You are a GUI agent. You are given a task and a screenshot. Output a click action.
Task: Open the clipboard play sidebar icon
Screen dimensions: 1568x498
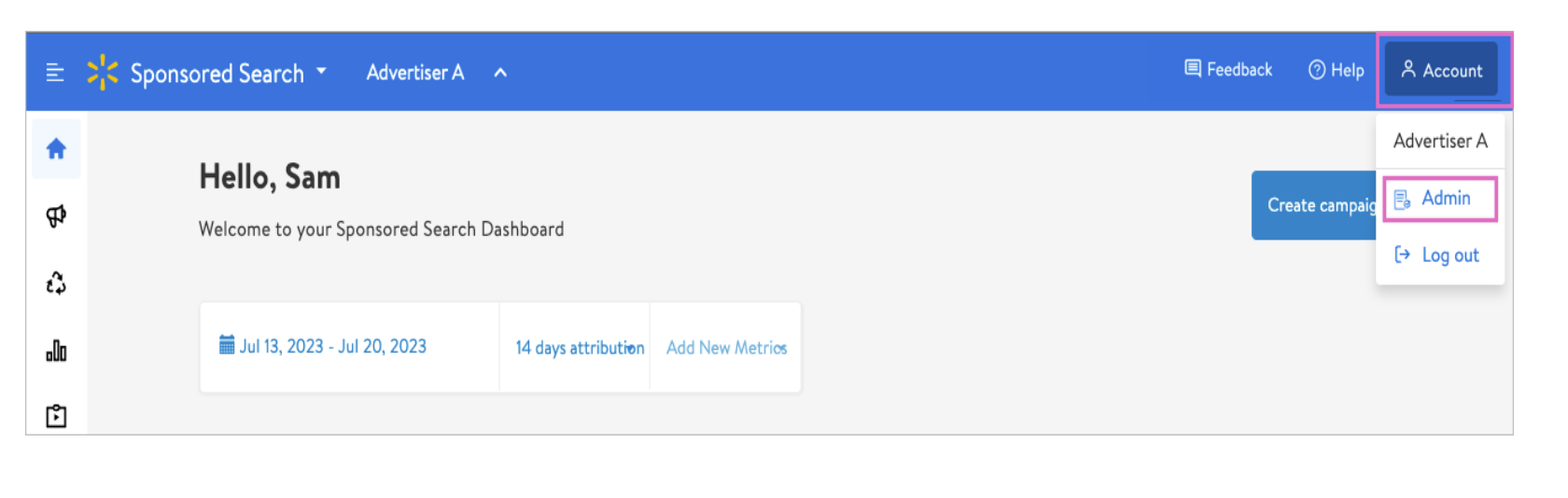point(56,416)
